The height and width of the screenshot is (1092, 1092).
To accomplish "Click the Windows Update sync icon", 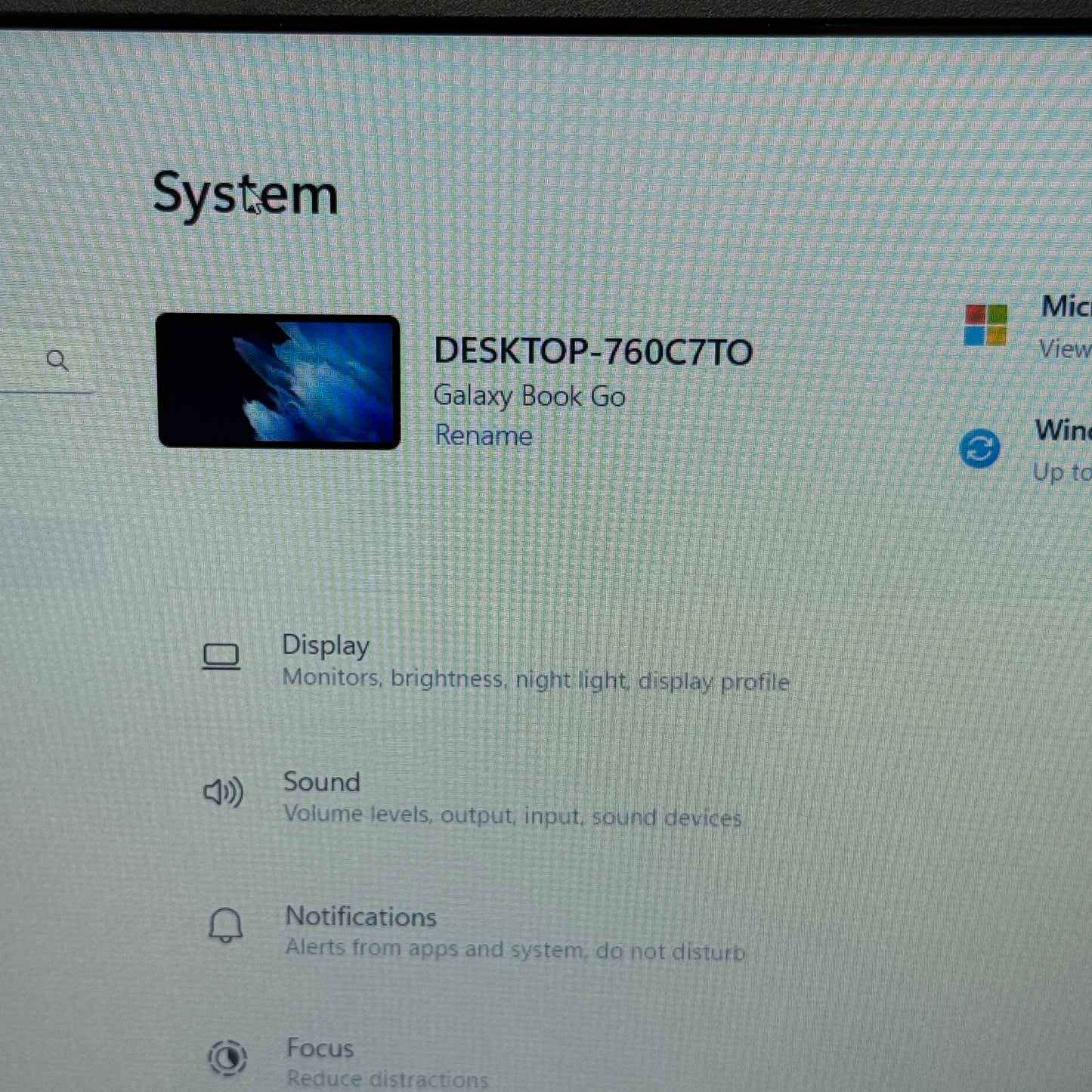I will (979, 448).
